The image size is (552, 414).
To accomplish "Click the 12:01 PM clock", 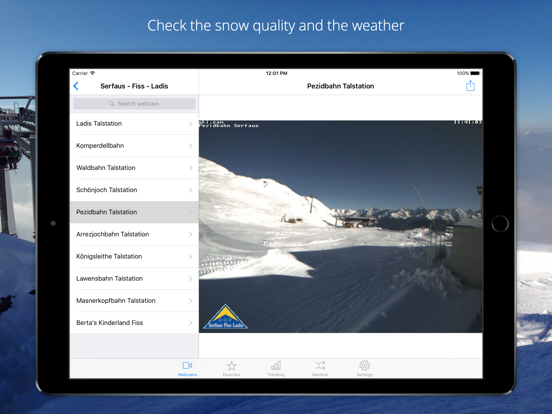I will pos(277,73).
